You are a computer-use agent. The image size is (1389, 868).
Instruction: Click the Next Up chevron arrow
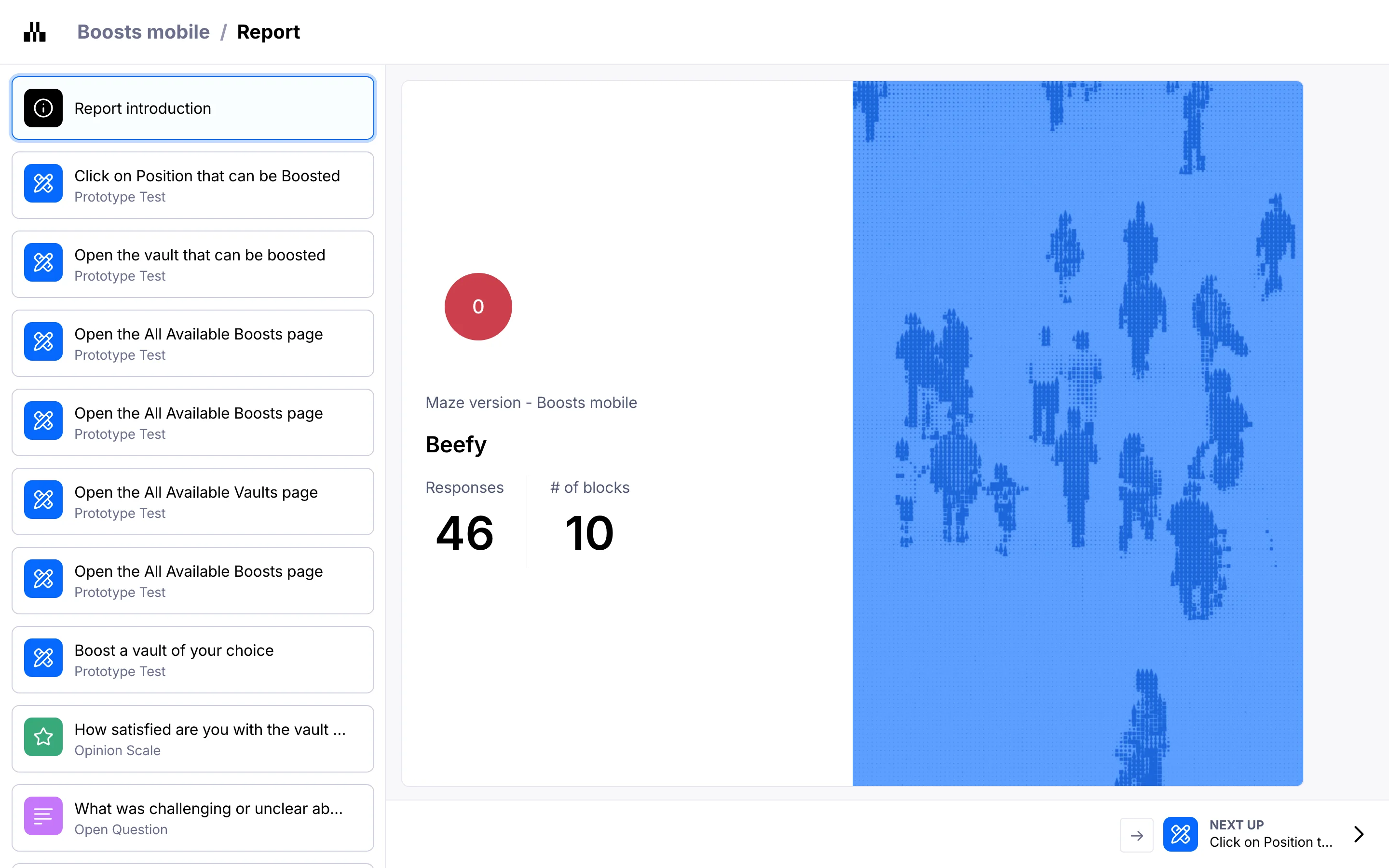coord(1359,834)
